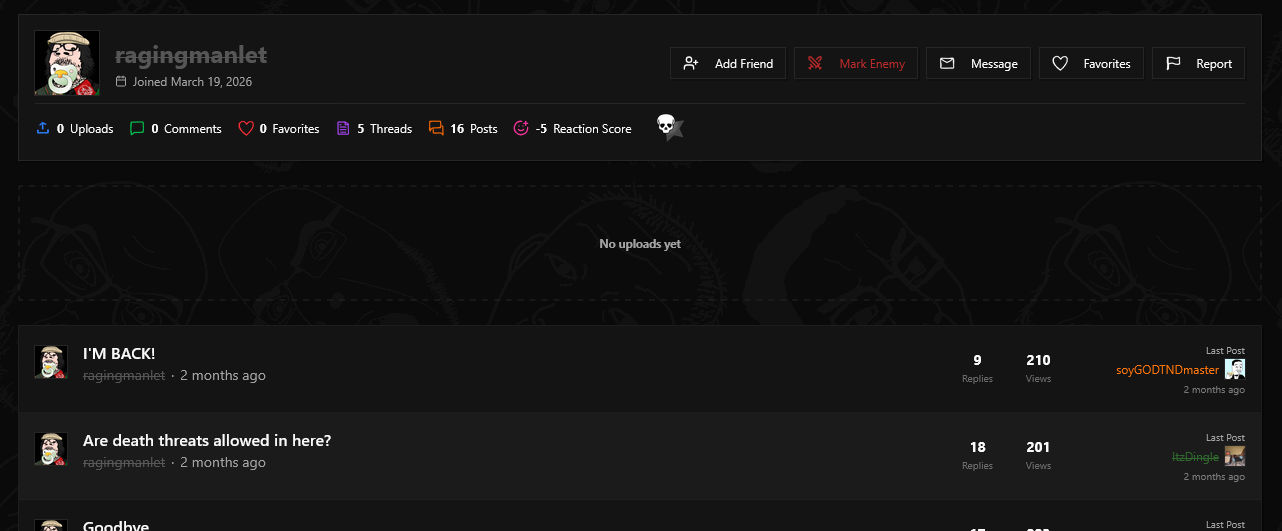The height and width of the screenshot is (531, 1282).
Task: Click author ragingmanlet under death threats thread
Action: pos(124,463)
